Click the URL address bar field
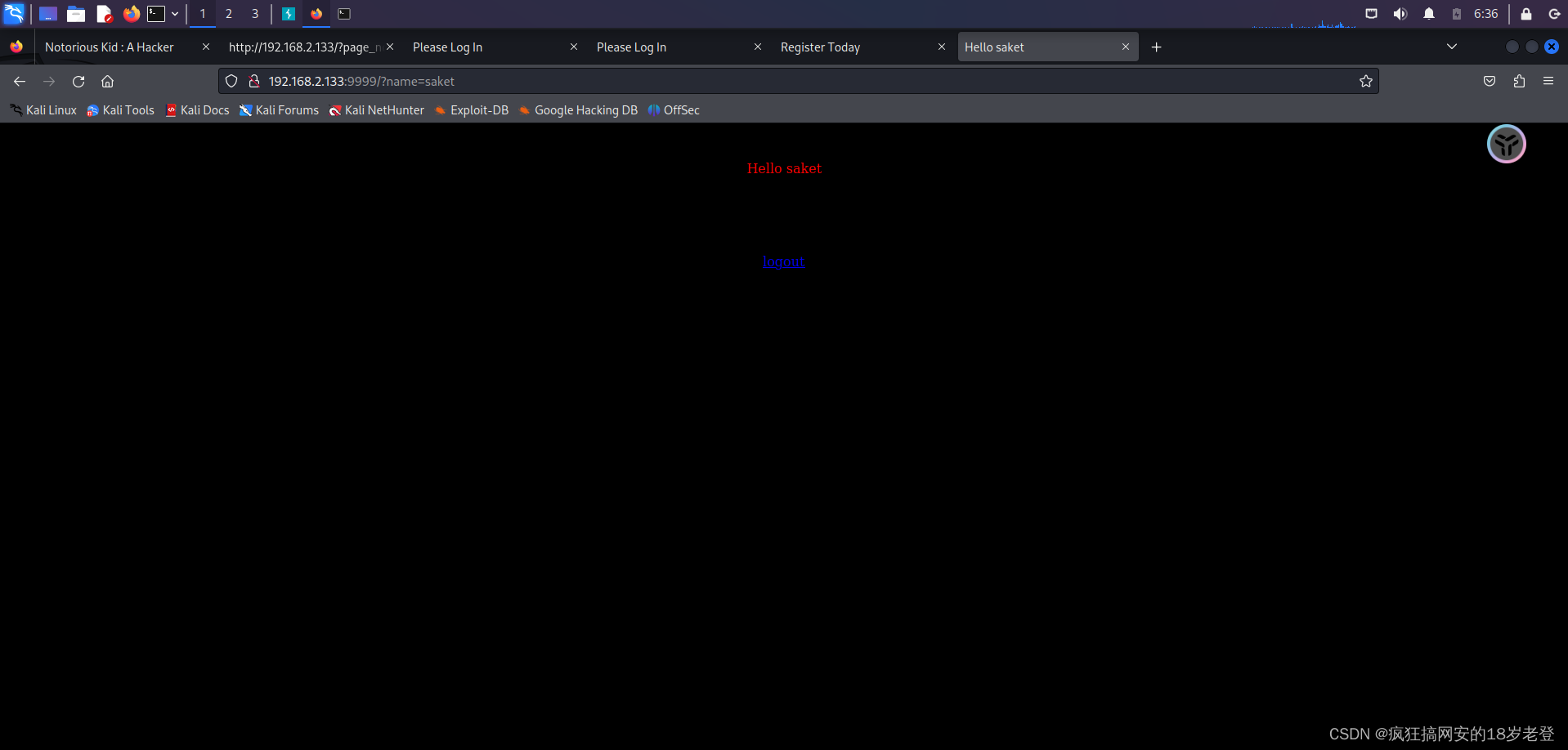Image resolution: width=1568 pixels, height=750 pixels. tap(799, 81)
